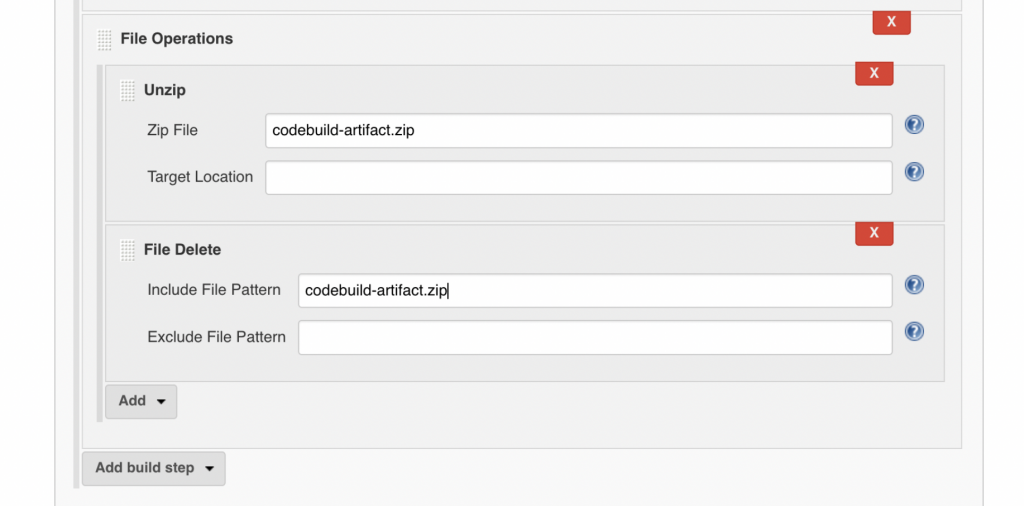Click the Unzip step drag handle

click(127, 90)
